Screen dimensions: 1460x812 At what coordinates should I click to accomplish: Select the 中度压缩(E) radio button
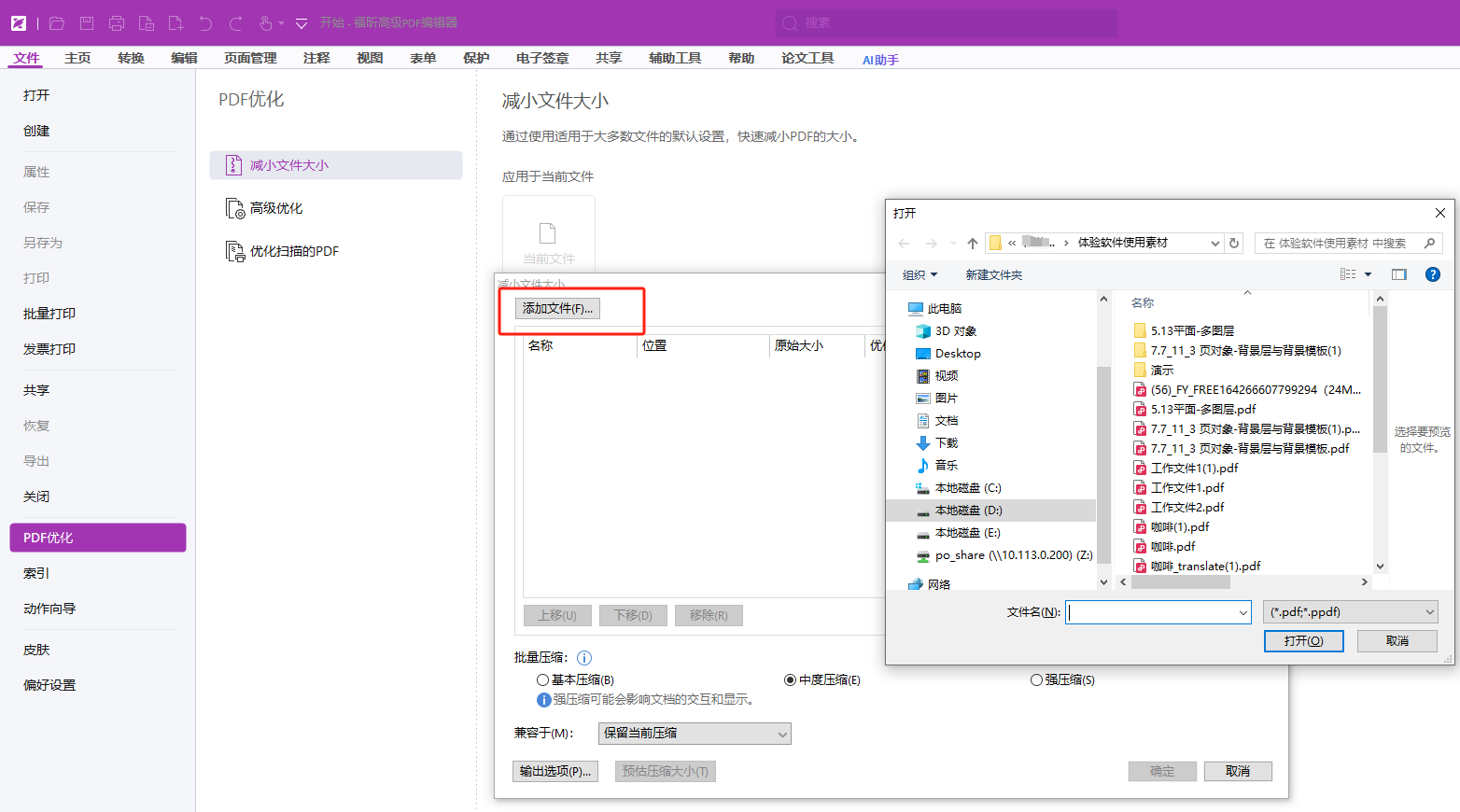tap(790, 680)
